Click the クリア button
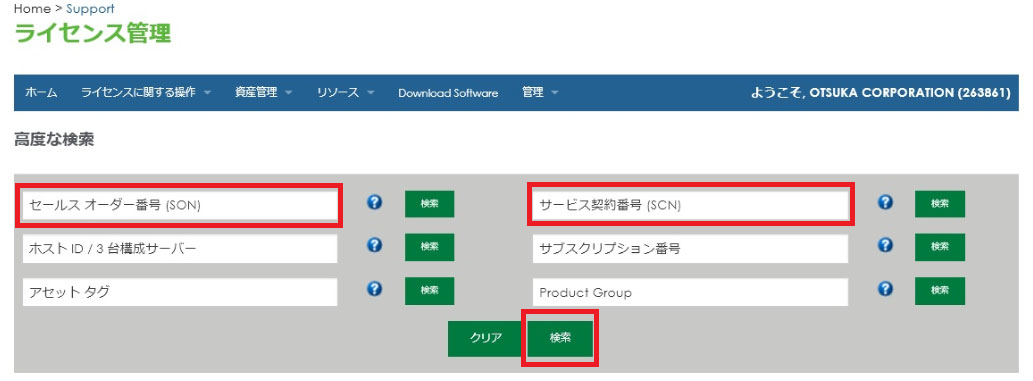This screenshot has width=1033, height=381. tap(486, 338)
